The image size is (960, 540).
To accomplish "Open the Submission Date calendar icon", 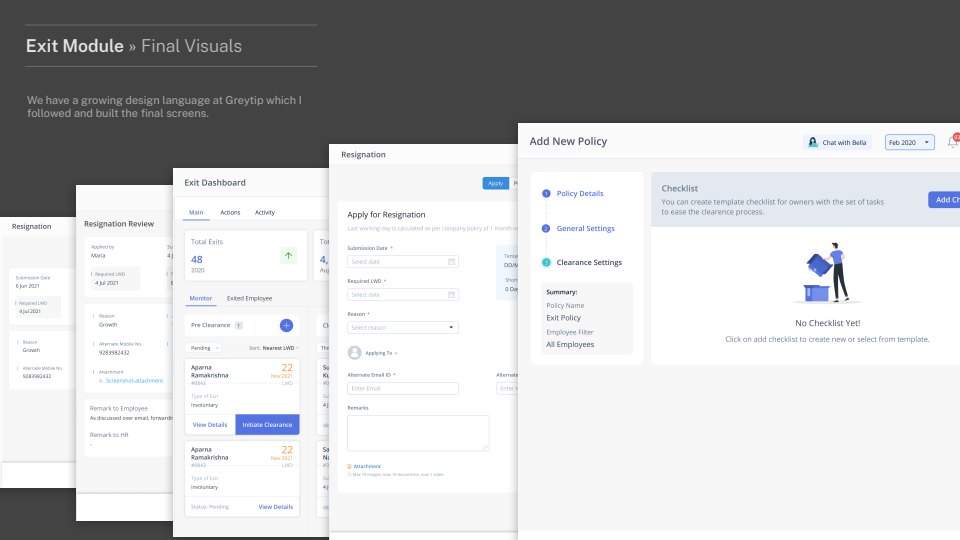I will [x=452, y=262].
